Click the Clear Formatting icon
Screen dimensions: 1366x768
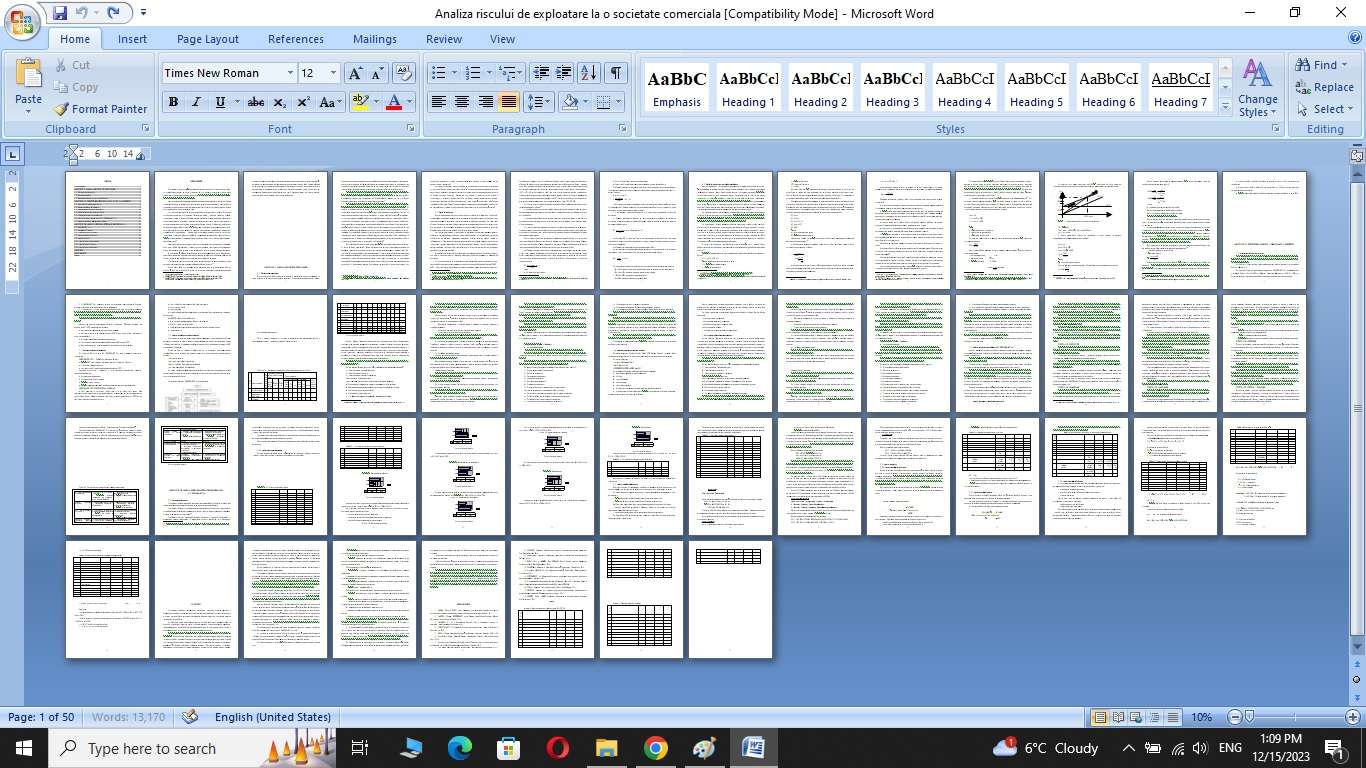point(404,73)
